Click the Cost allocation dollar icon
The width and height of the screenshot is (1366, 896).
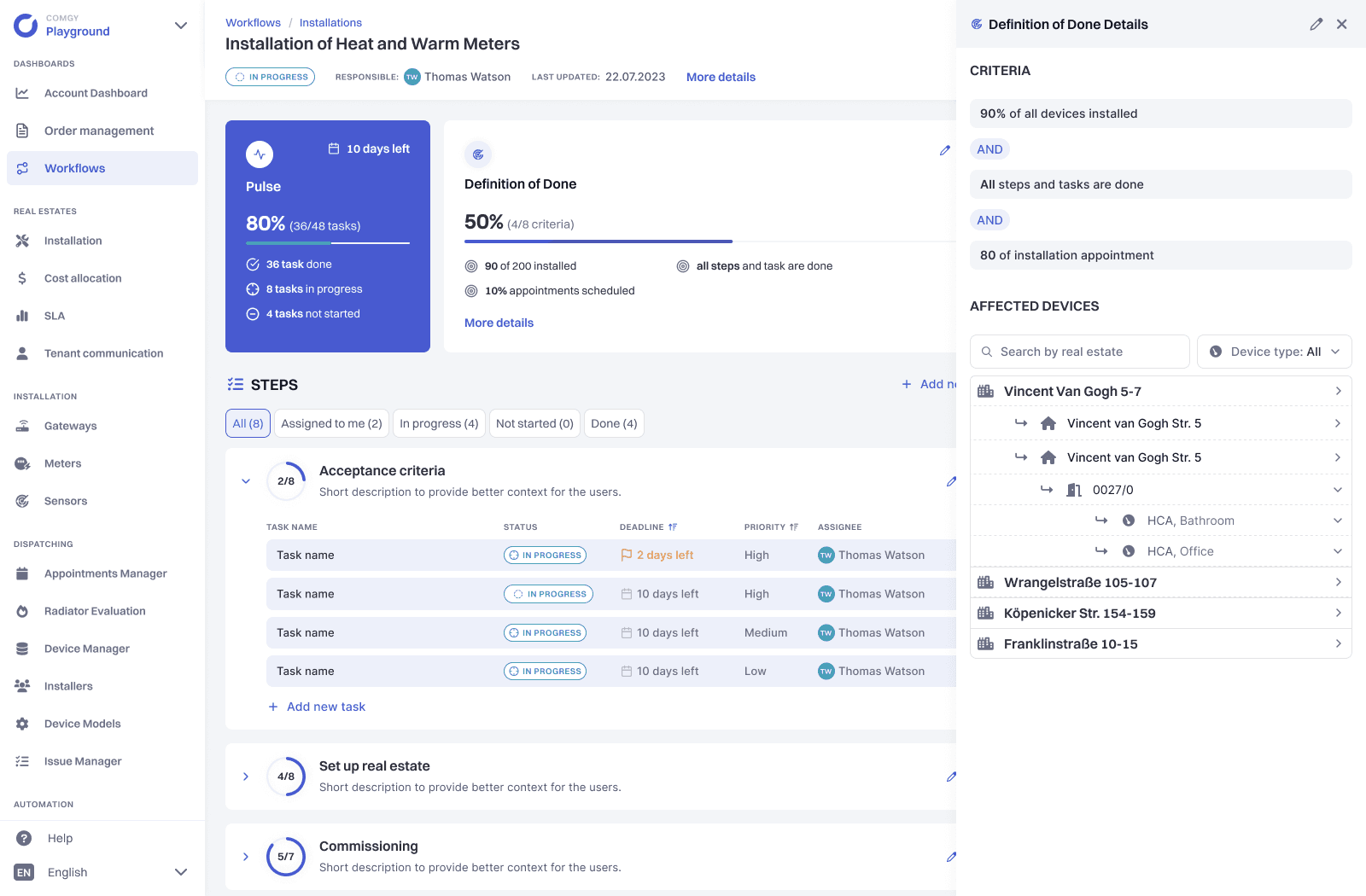coord(22,278)
